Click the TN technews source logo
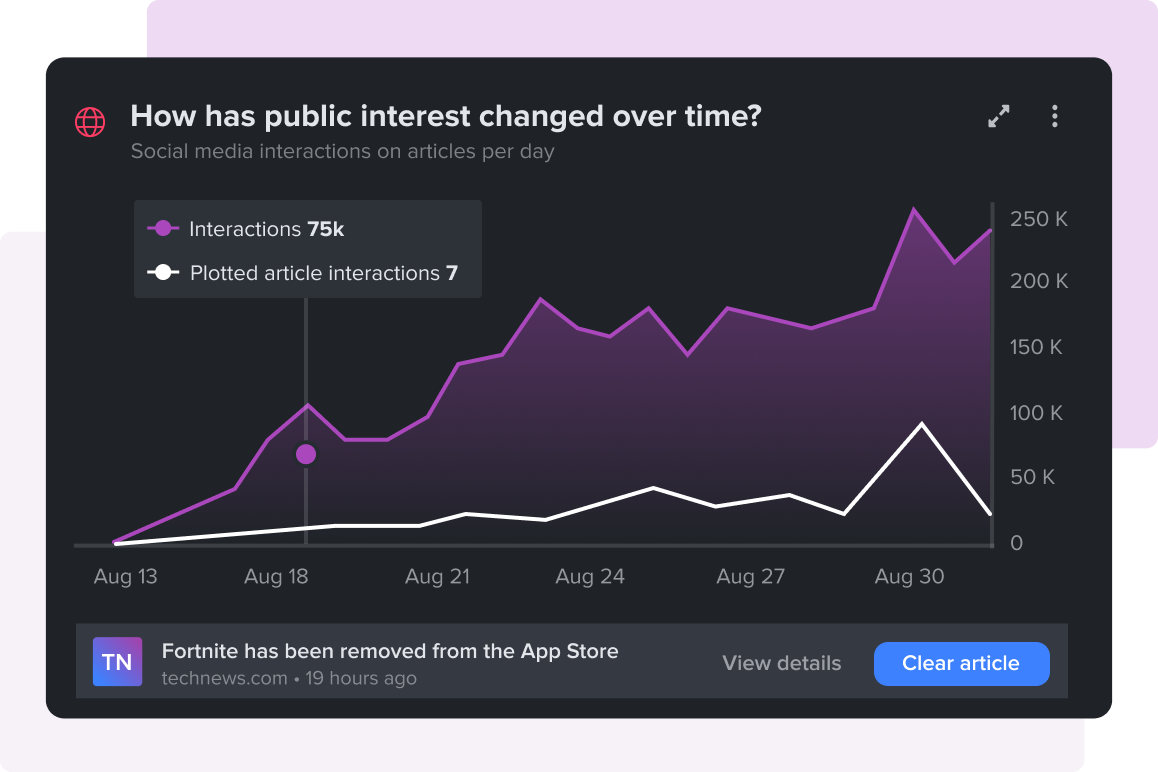 [117, 662]
